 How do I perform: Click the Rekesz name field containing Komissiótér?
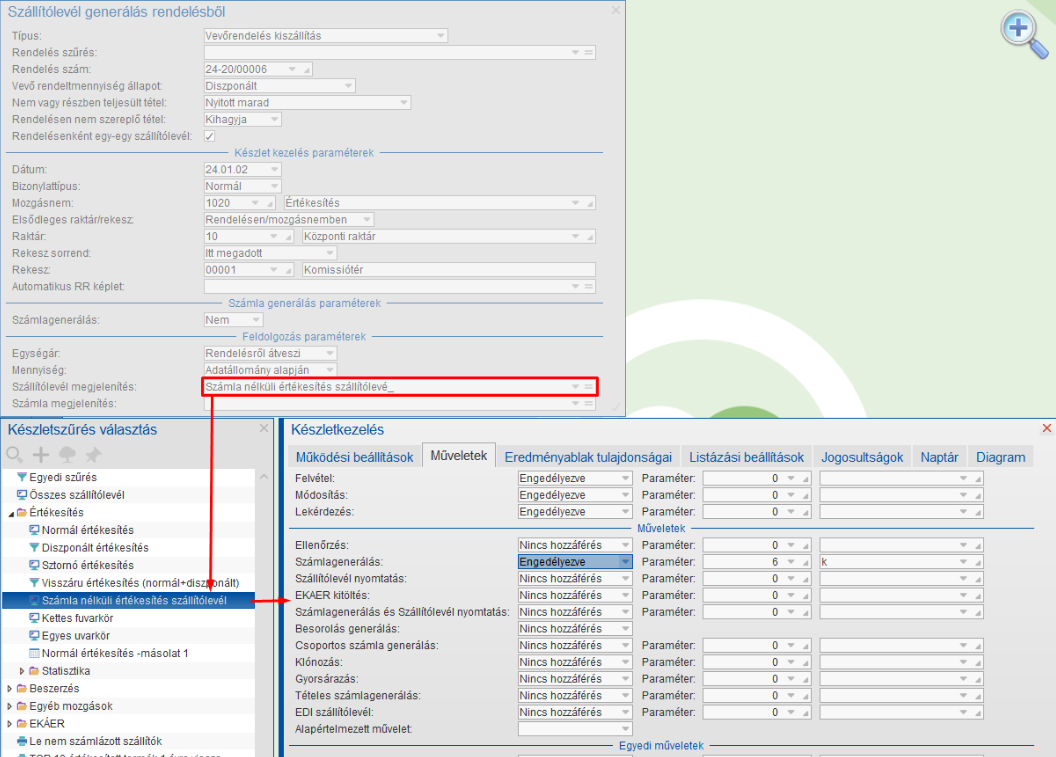(x=447, y=270)
